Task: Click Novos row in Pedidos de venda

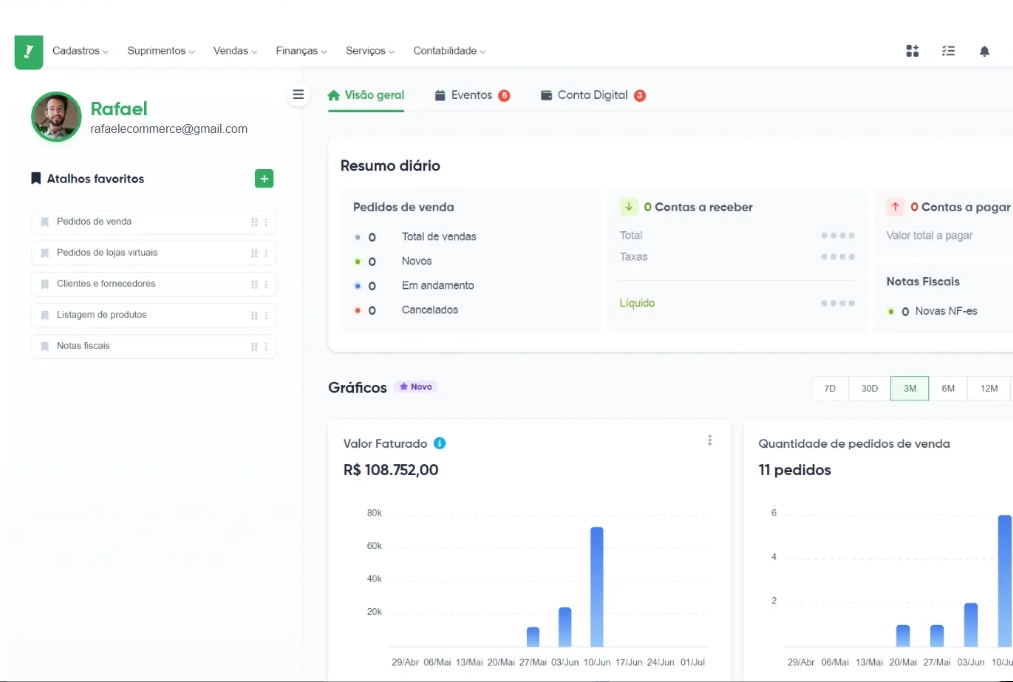Action: [x=393, y=262]
